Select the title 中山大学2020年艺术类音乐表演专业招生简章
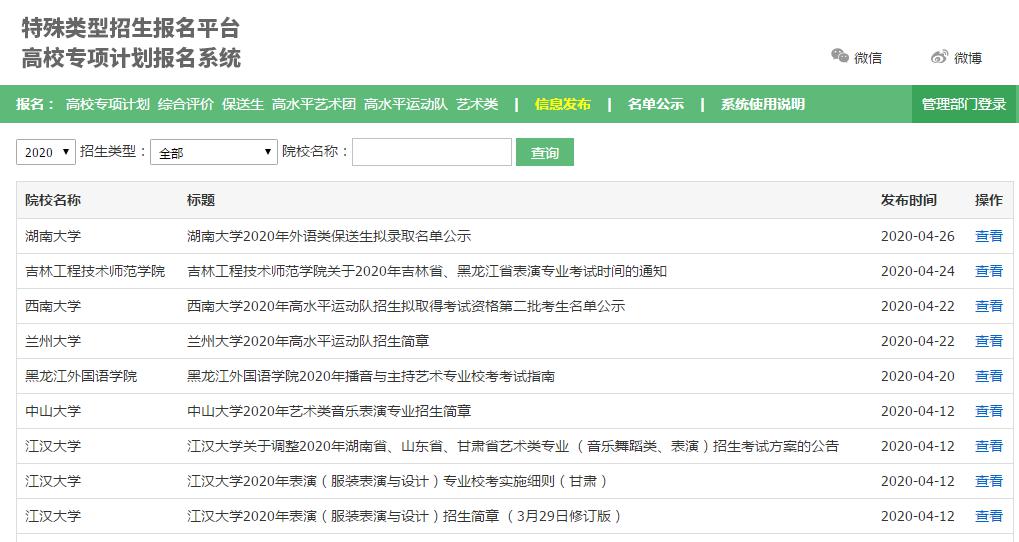 pyautogui.click(x=329, y=411)
